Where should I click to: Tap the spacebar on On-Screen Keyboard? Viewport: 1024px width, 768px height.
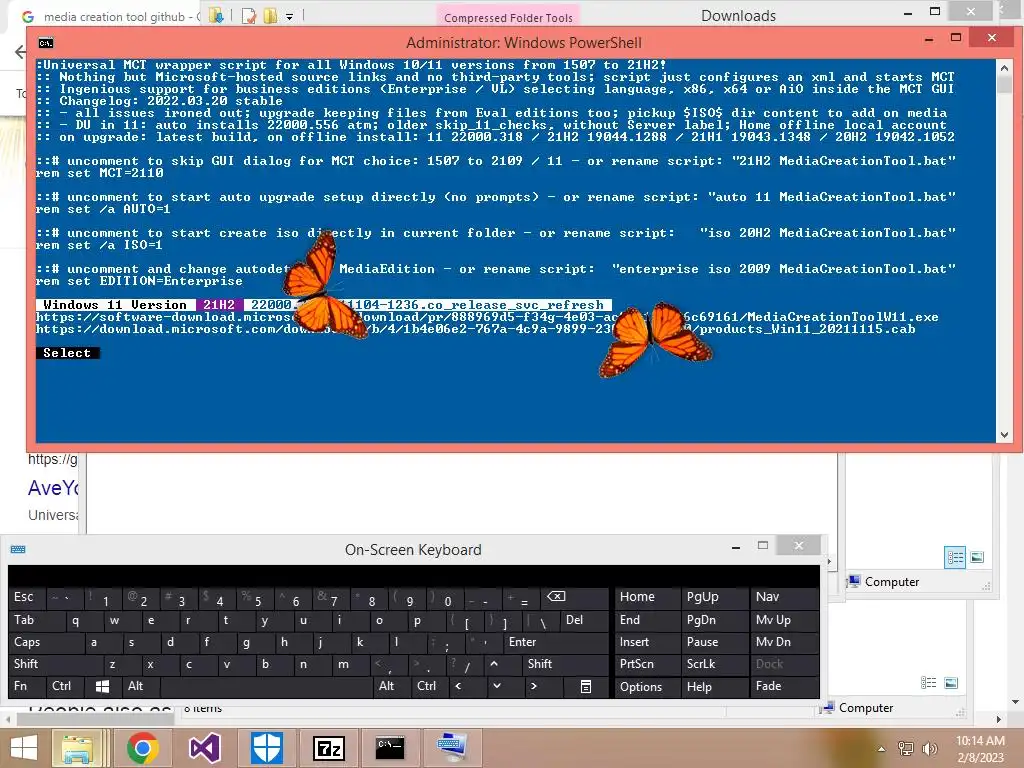(x=266, y=686)
